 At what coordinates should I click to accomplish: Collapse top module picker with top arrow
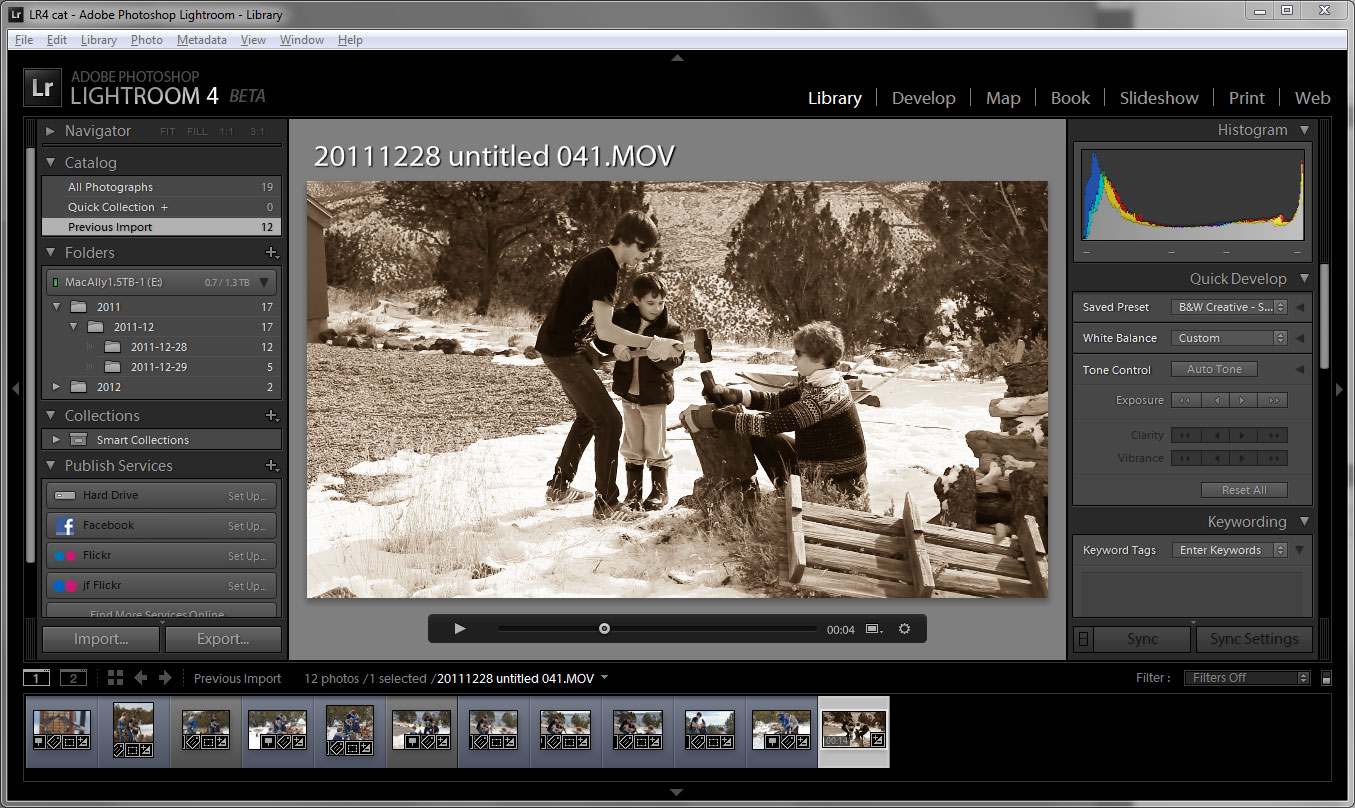point(677,58)
